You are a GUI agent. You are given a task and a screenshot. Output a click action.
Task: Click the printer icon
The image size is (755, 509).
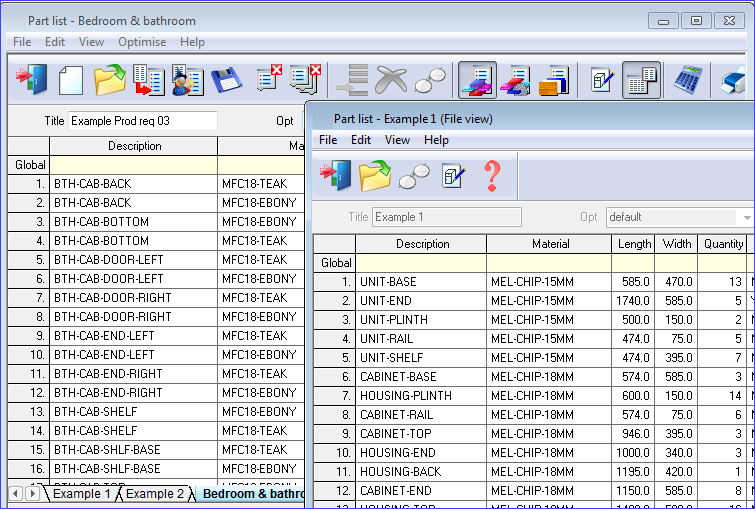click(x=734, y=81)
